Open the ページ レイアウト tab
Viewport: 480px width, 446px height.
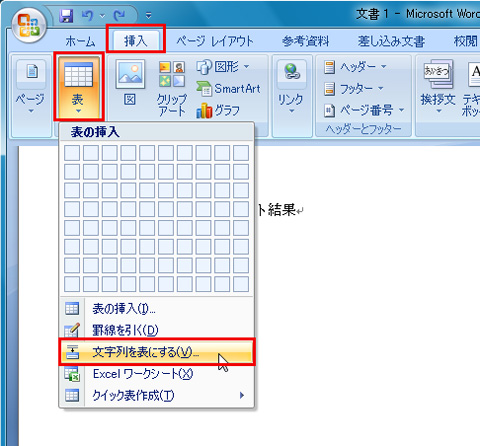215,41
